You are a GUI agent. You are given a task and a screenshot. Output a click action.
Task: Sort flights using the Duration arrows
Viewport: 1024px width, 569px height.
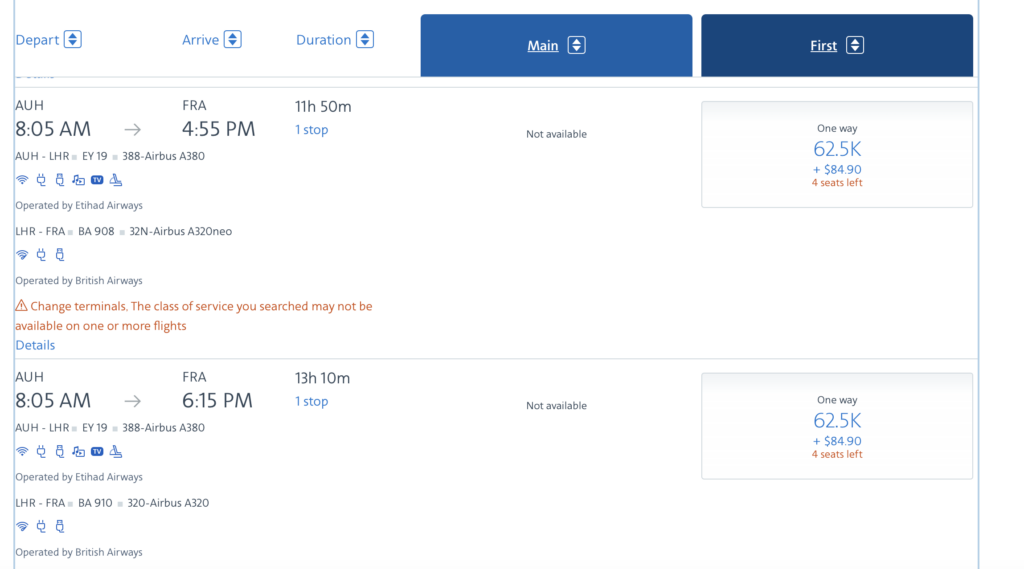click(x=365, y=40)
